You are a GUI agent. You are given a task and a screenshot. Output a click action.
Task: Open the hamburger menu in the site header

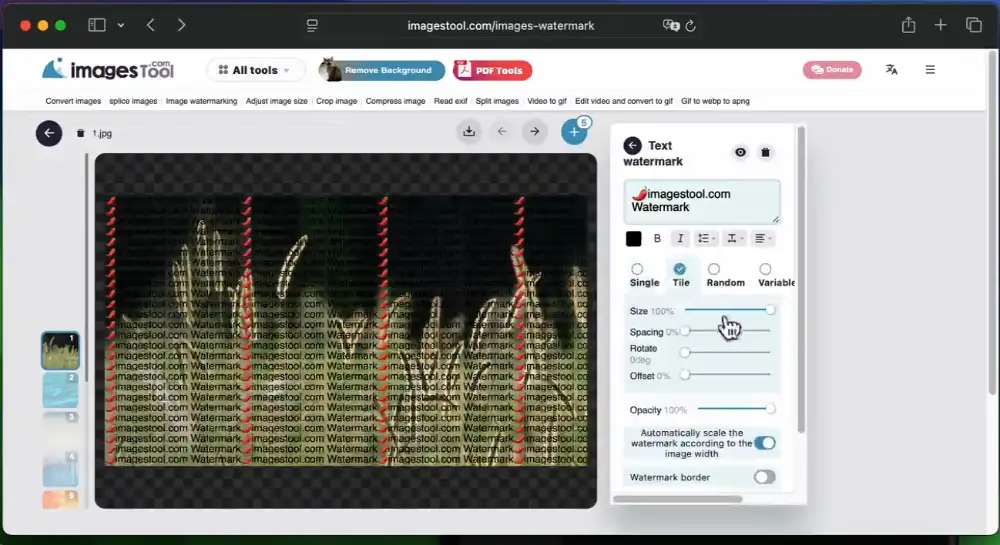click(930, 70)
